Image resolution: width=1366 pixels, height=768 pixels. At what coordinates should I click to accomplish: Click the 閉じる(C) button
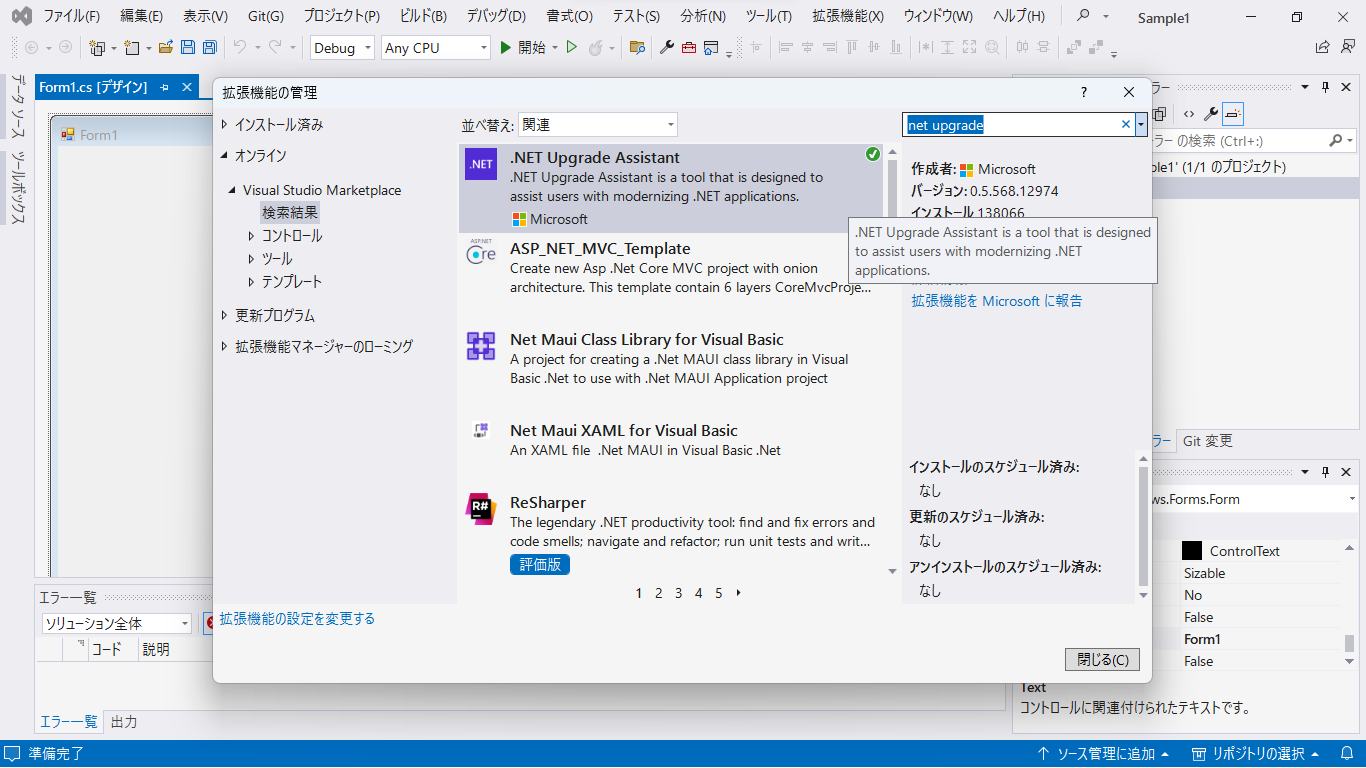(x=1102, y=660)
